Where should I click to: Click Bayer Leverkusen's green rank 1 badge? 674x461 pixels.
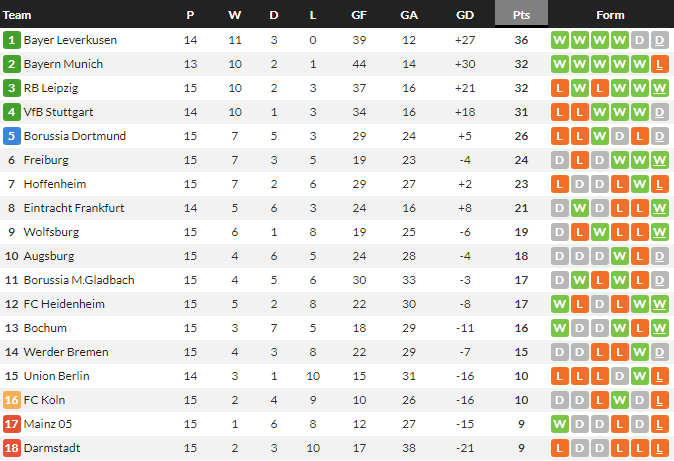(x=12, y=40)
